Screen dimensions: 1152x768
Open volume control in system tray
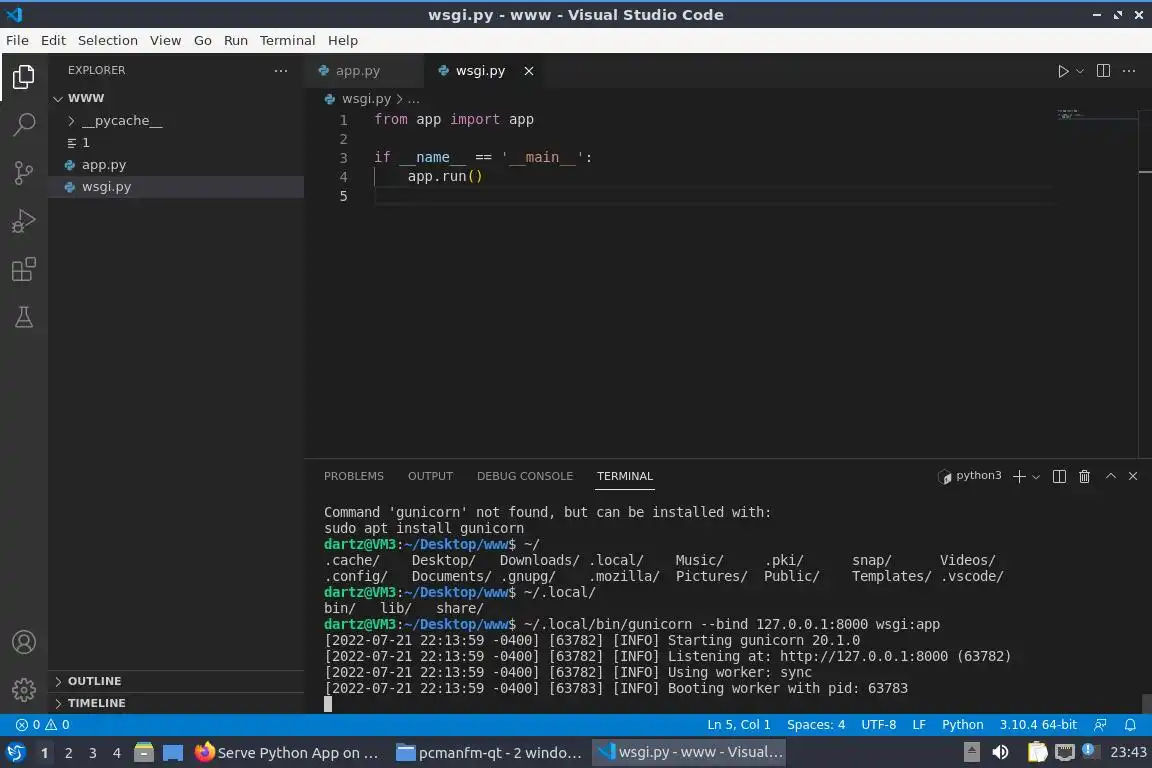(1000, 752)
